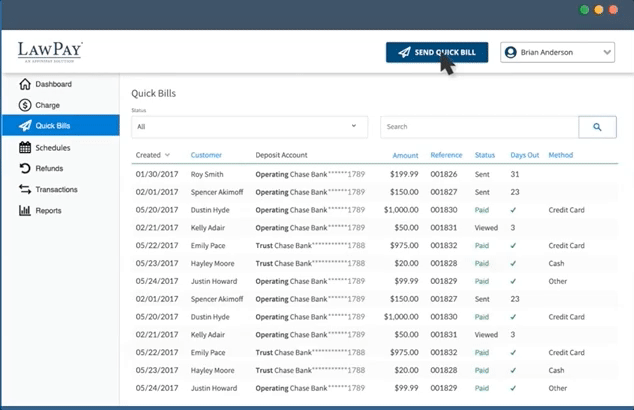Open the Schedules calendar icon
This screenshot has height=410, width=634.
pyautogui.click(x=25, y=147)
